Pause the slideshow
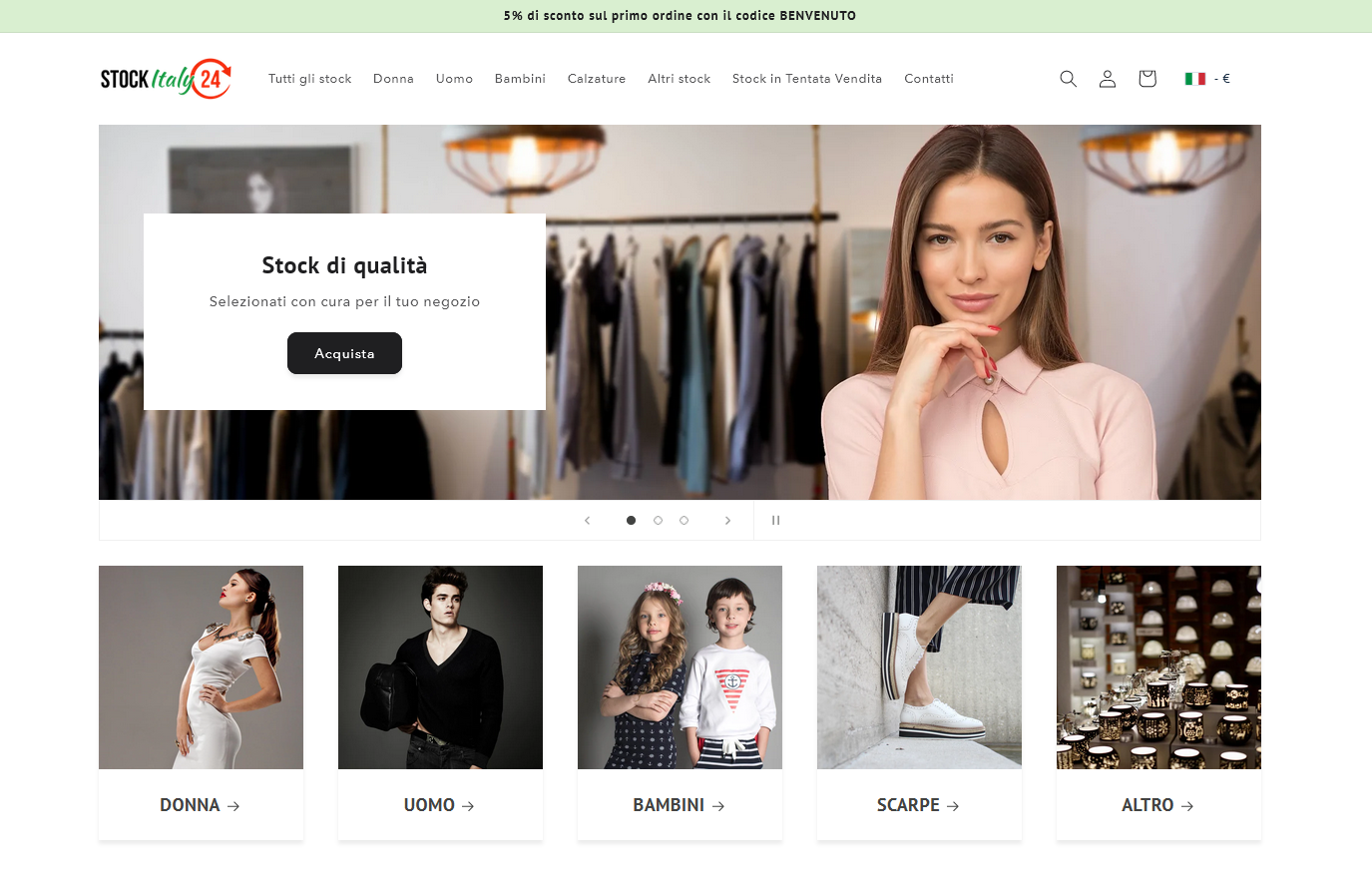Screen dimensions: 1372x872 (775, 521)
